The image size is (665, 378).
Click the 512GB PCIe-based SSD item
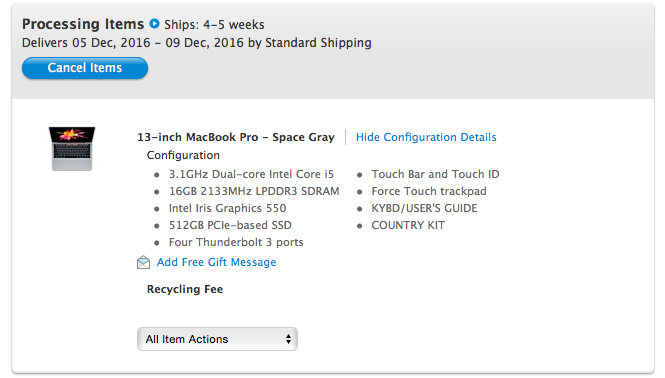pos(230,225)
